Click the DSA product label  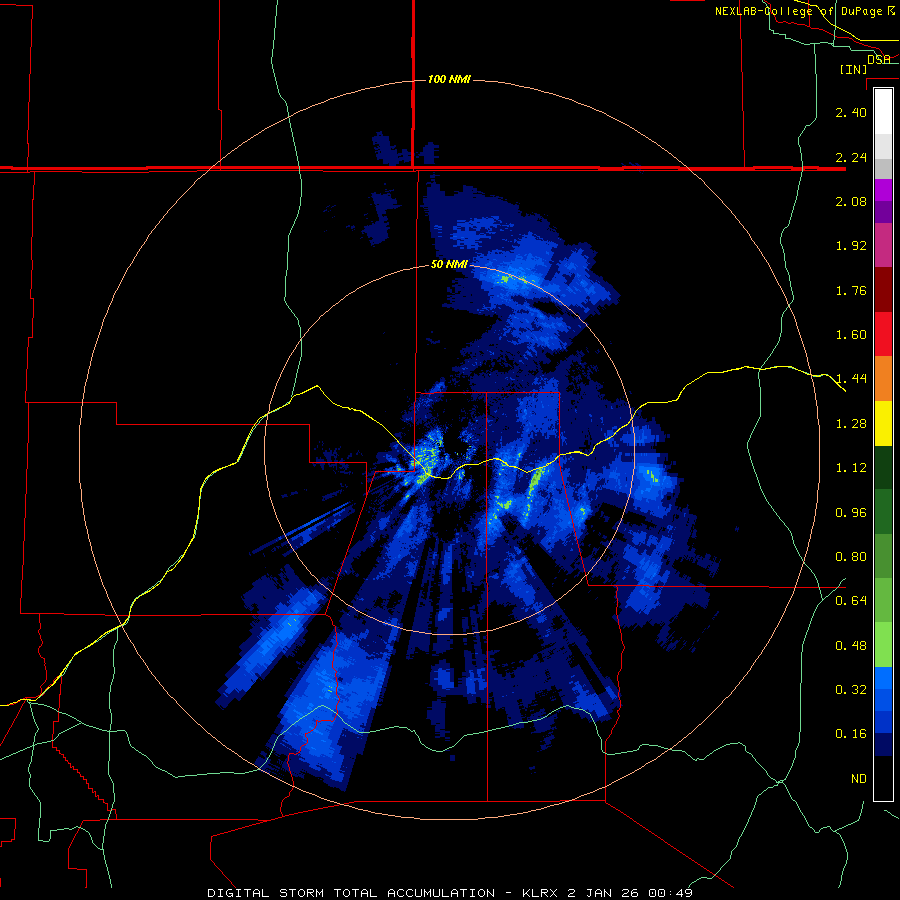click(x=878, y=59)
